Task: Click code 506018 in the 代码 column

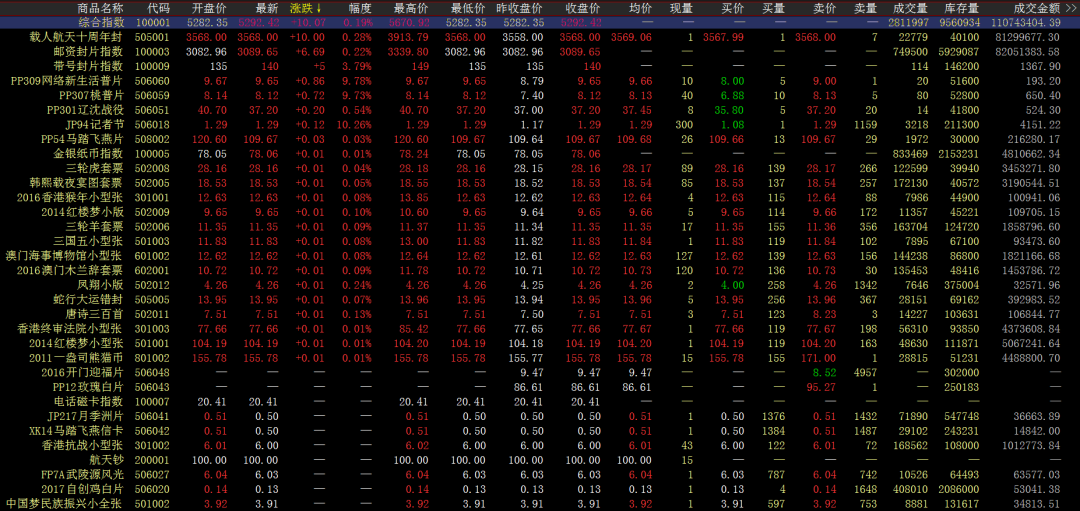Action: click(152, 125)
